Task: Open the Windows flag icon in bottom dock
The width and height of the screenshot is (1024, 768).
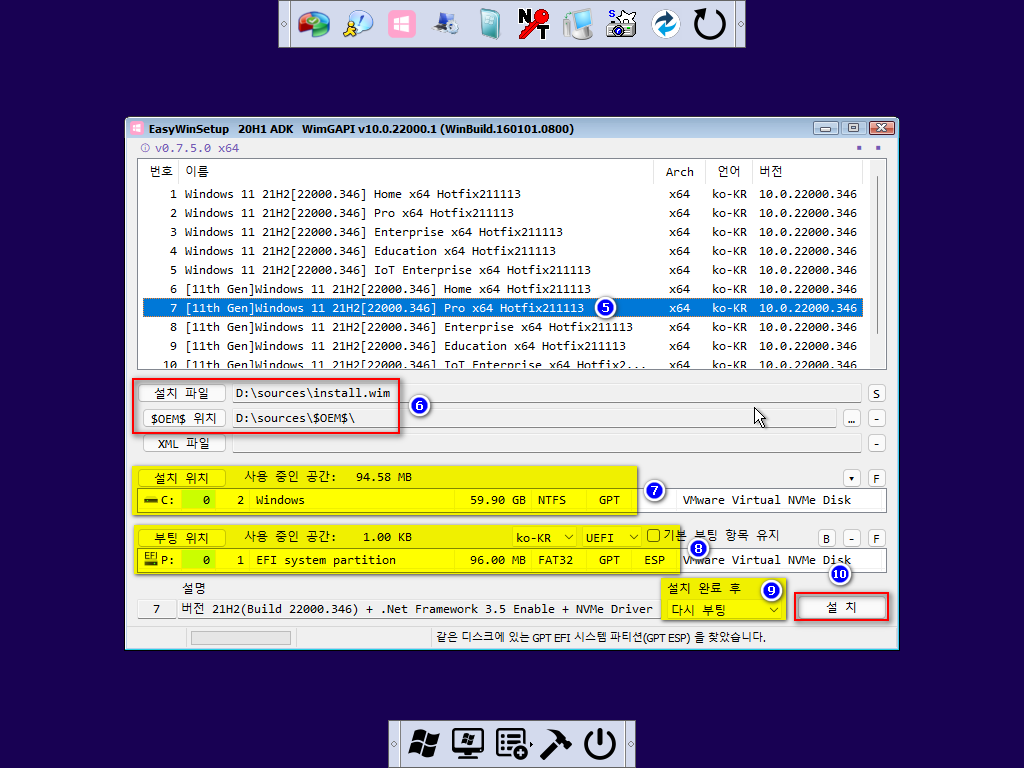Action: pos(424,744)
